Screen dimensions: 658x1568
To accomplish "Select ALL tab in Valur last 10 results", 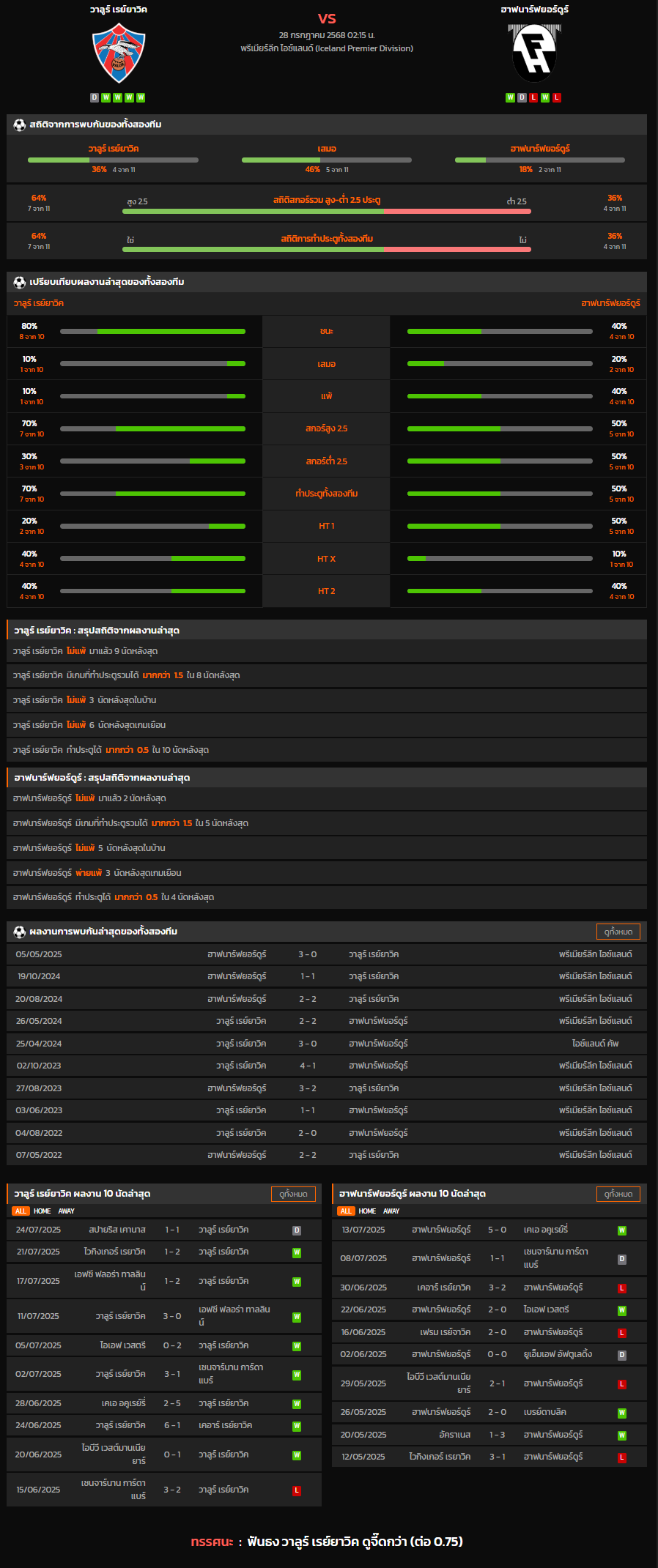I will tap(21, 1211).
